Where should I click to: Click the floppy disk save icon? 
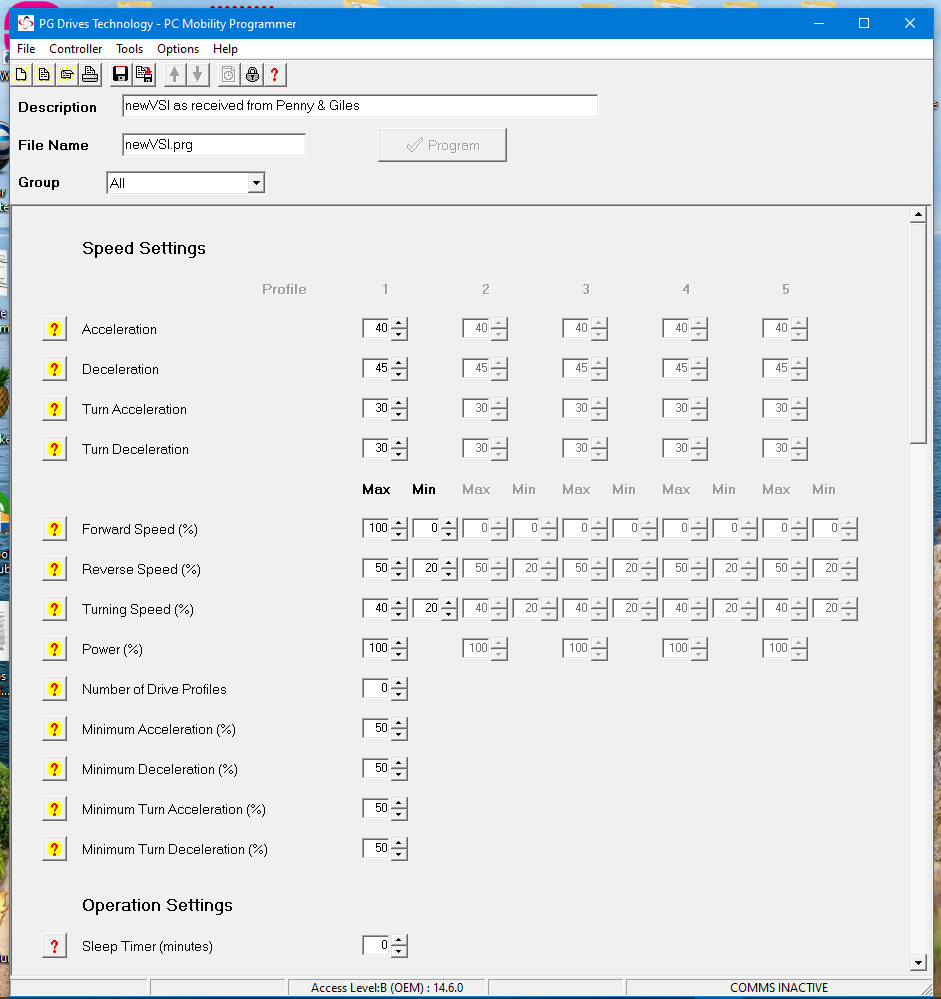121,74
